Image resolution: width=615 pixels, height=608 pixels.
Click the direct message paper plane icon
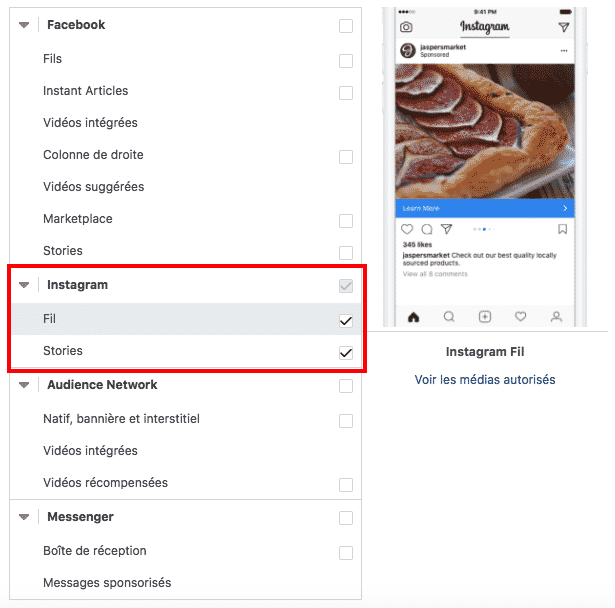[x=564, y=27]
